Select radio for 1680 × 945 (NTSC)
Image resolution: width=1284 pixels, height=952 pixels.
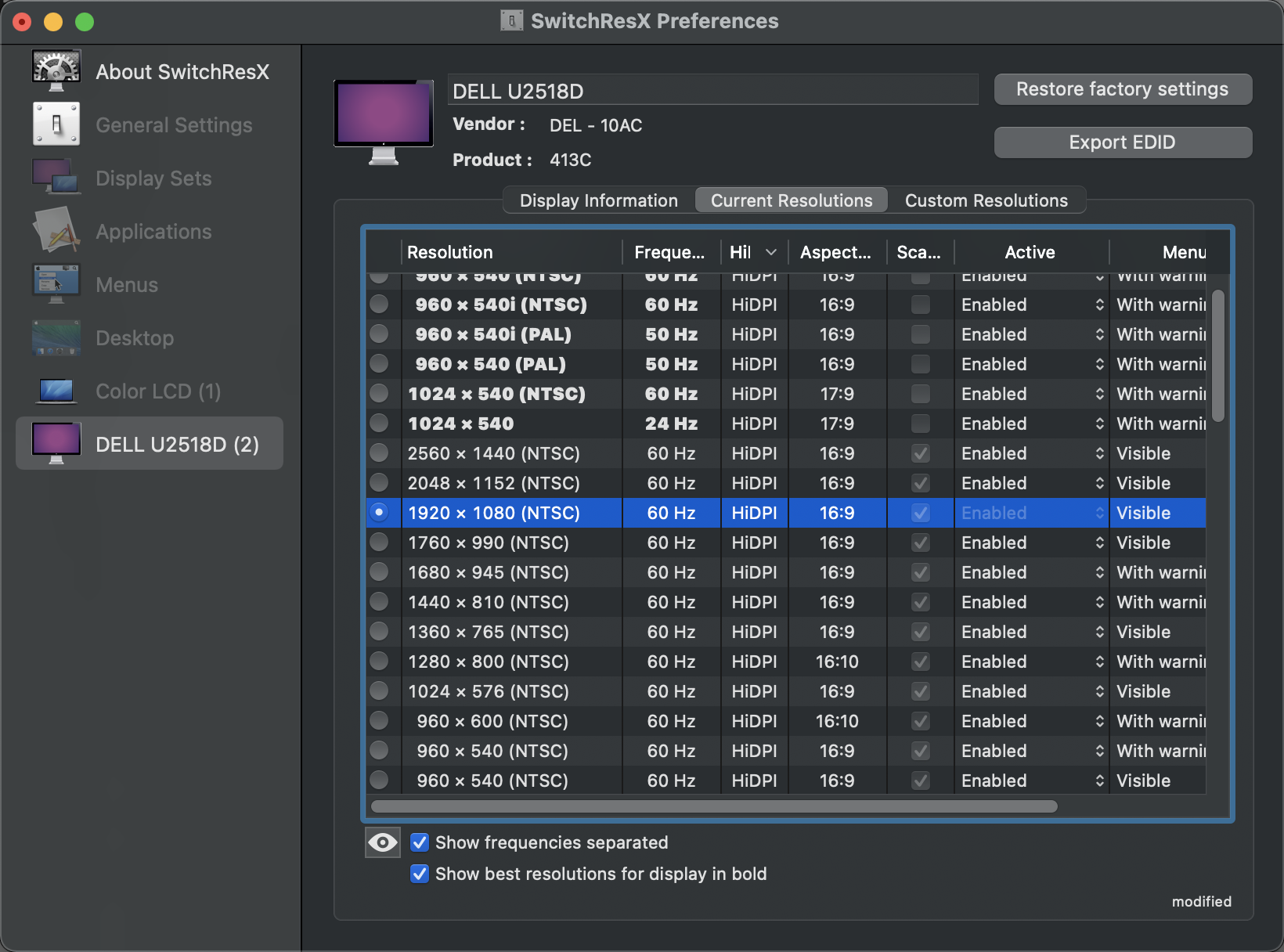point(379,572)
